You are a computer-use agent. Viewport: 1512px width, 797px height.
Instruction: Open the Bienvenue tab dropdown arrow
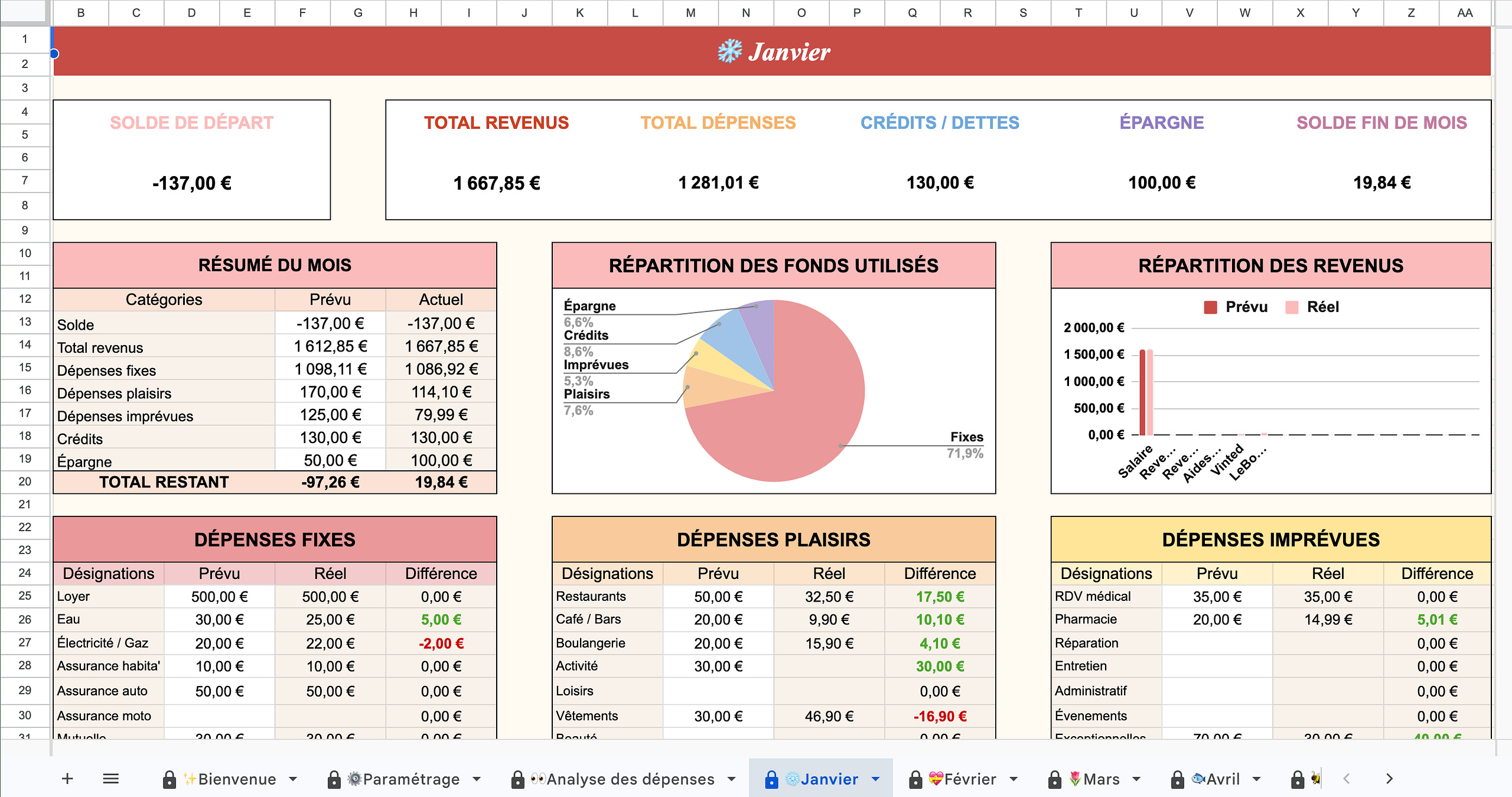pyautogui.click(x=293, y=779)
